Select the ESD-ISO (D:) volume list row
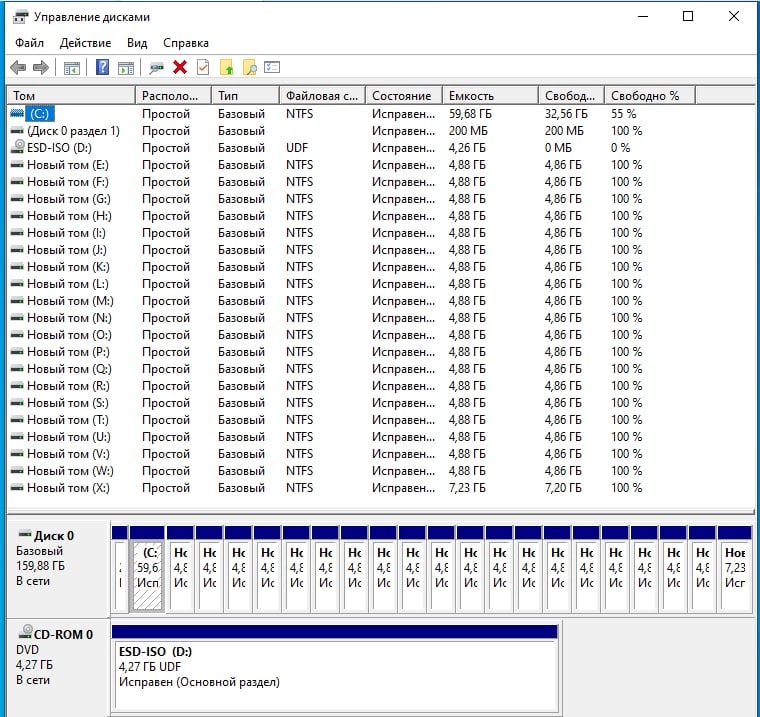 point(59,148)
